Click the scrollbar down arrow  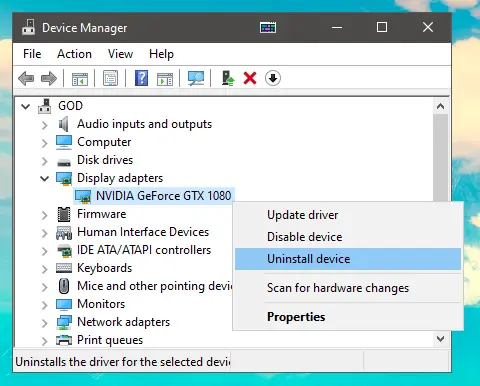coord(440,339)
